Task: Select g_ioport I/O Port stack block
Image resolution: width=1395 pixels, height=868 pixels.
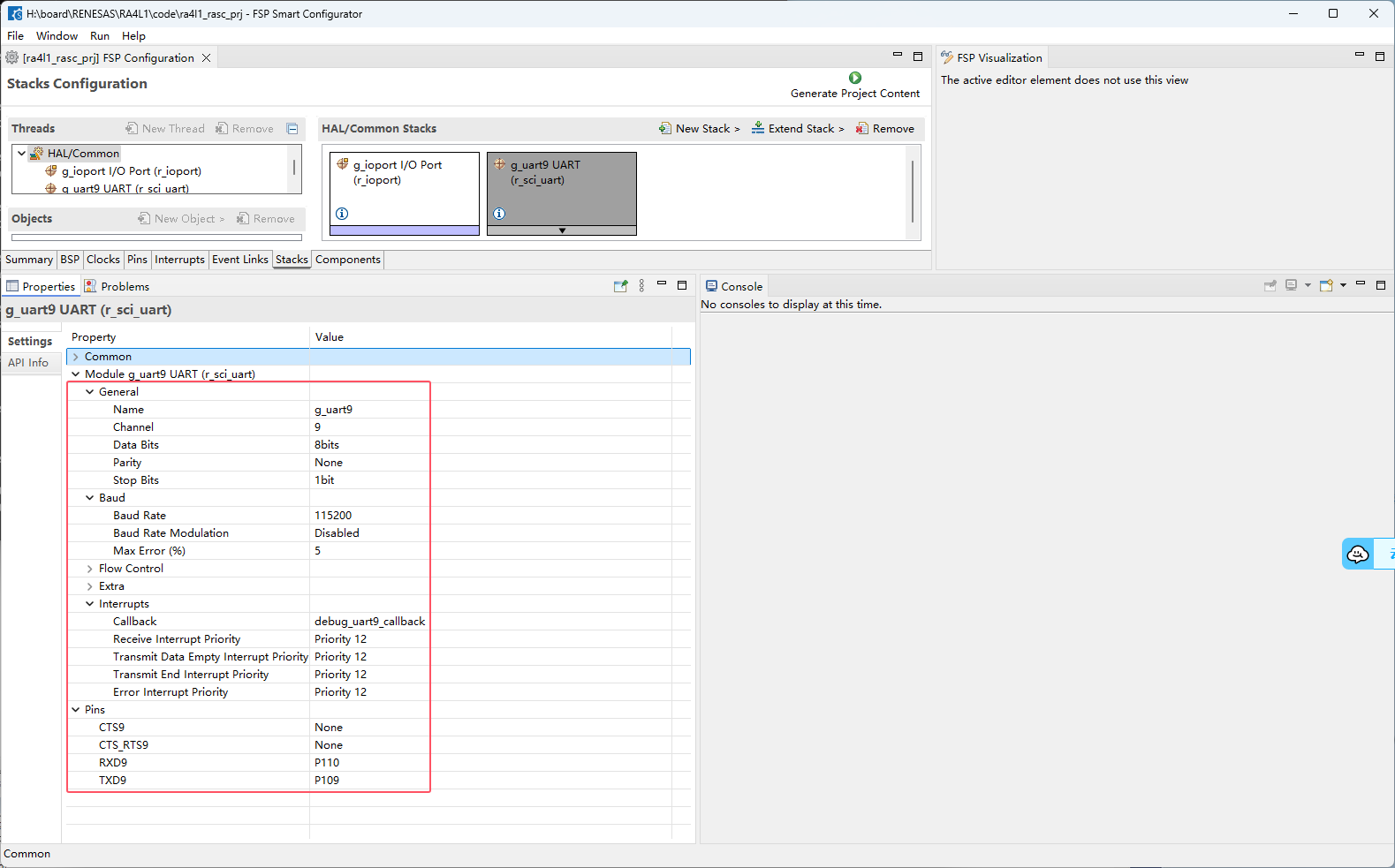Action: [x=405, y=193]
